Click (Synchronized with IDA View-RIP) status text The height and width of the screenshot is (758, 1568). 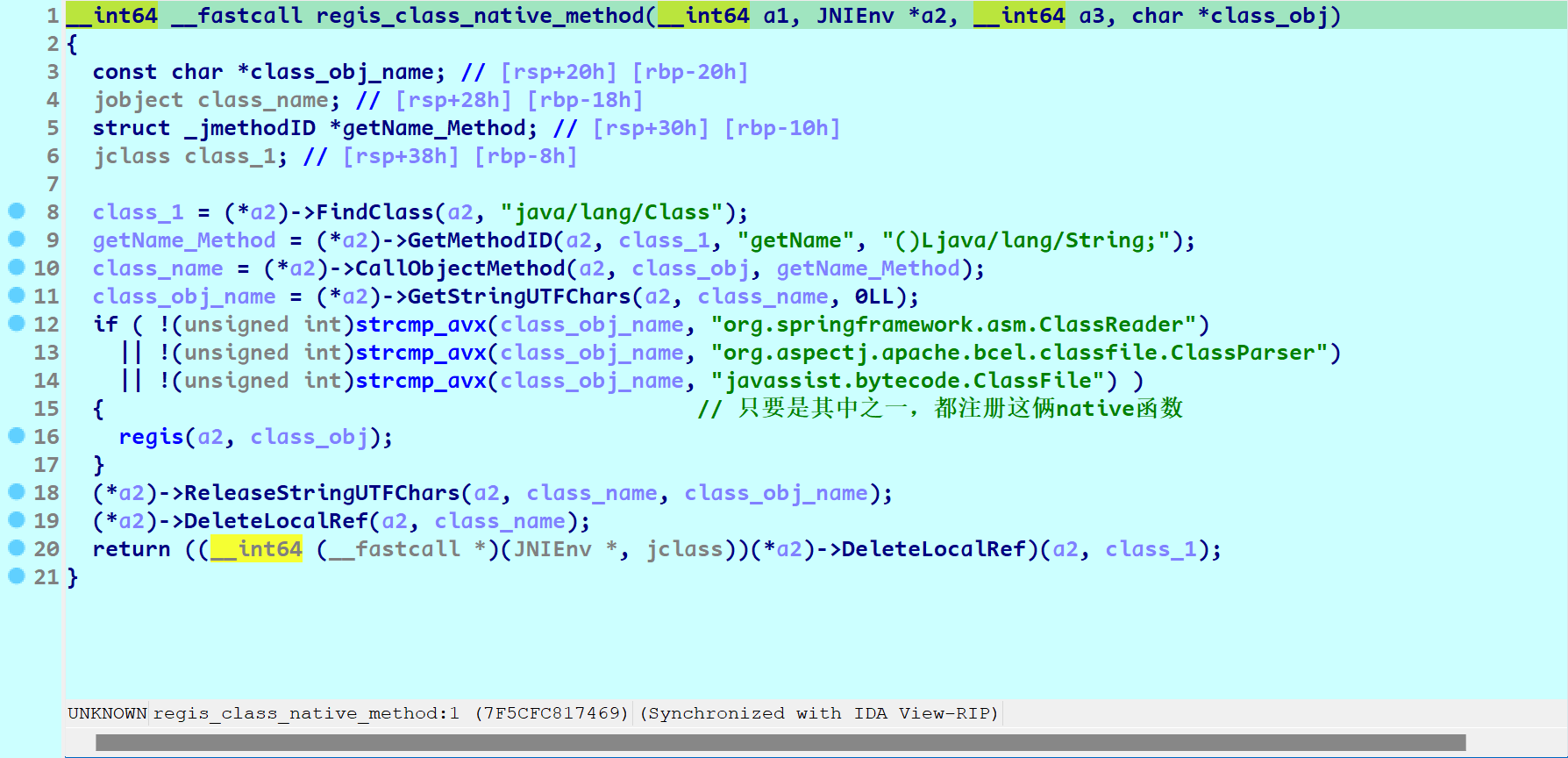(819, 713)
